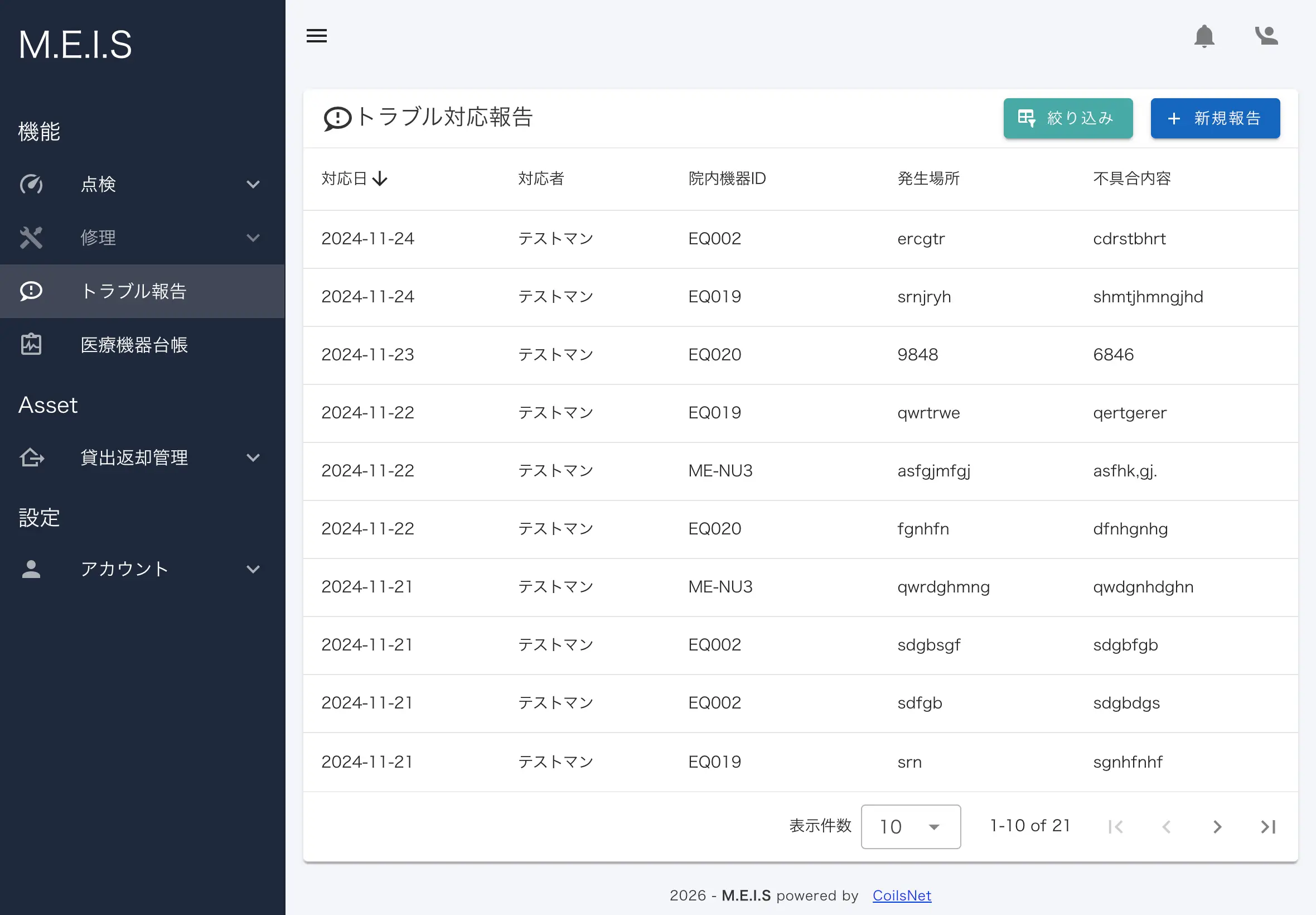The width and height of the screenshot is (1316, 915).
Task: Sort by 院内機器ID column header
Action: (727, 179)
